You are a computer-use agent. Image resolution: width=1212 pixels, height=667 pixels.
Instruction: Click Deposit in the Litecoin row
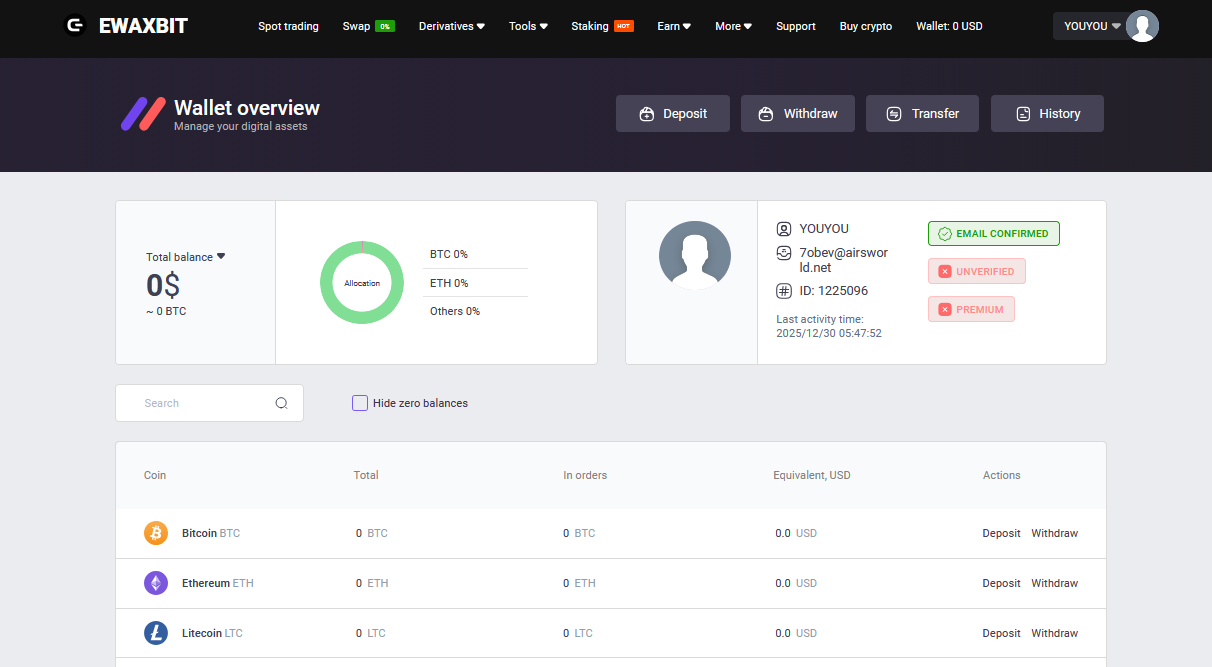point(1001,633)
